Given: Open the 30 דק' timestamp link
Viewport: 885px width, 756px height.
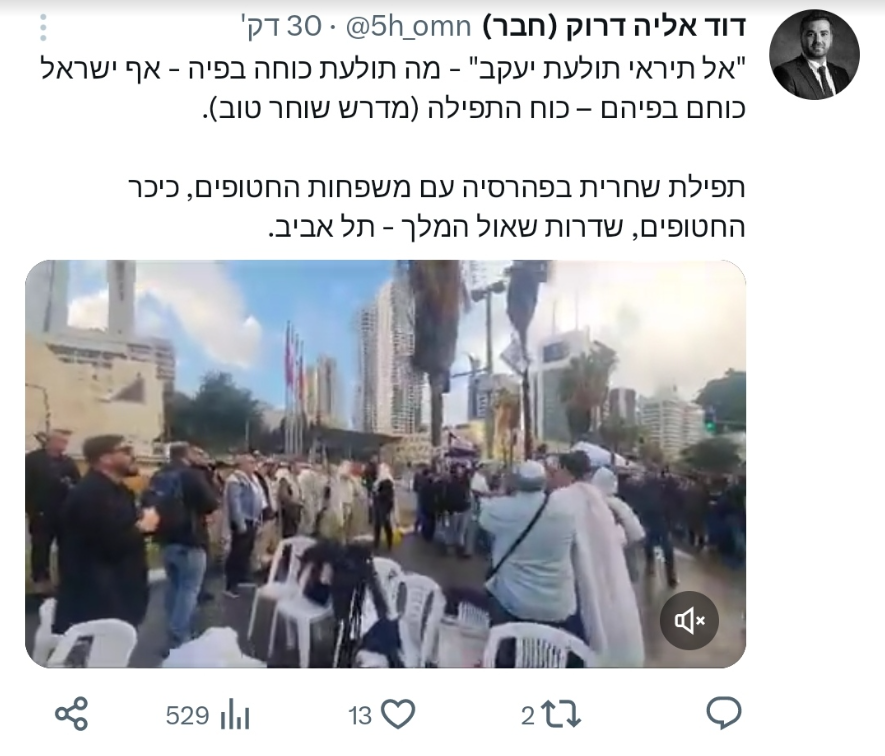Looking at the screenshot, I should [281, 26].
